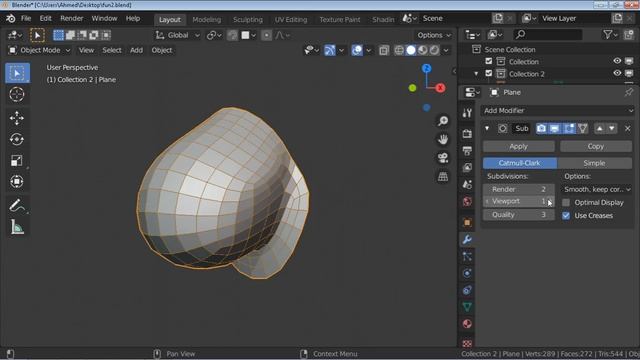This screenshot has width=640, height=360.
Task: Select the Scale tool
Action: 17,160
